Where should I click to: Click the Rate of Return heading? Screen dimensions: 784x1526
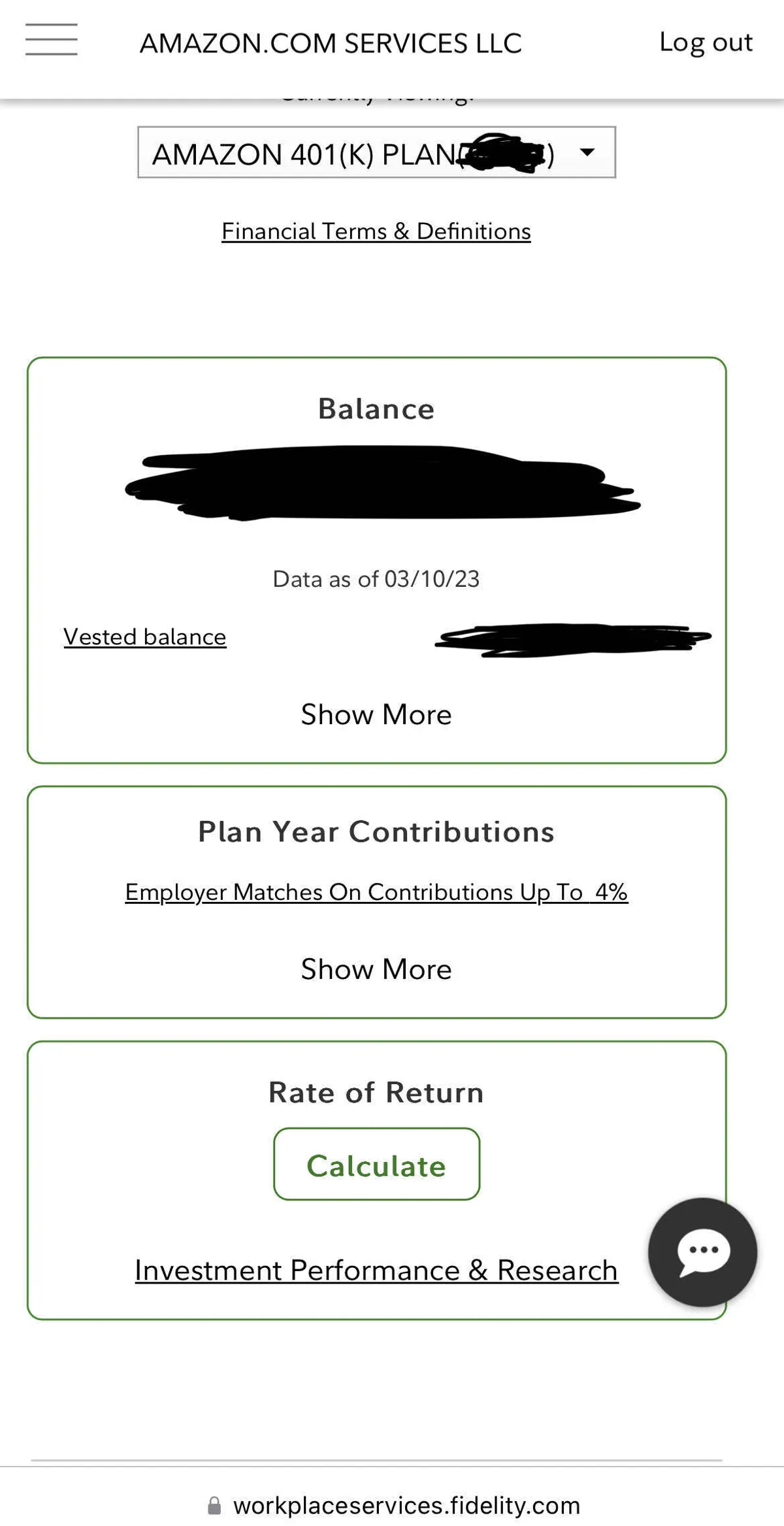coord(376,1093)
